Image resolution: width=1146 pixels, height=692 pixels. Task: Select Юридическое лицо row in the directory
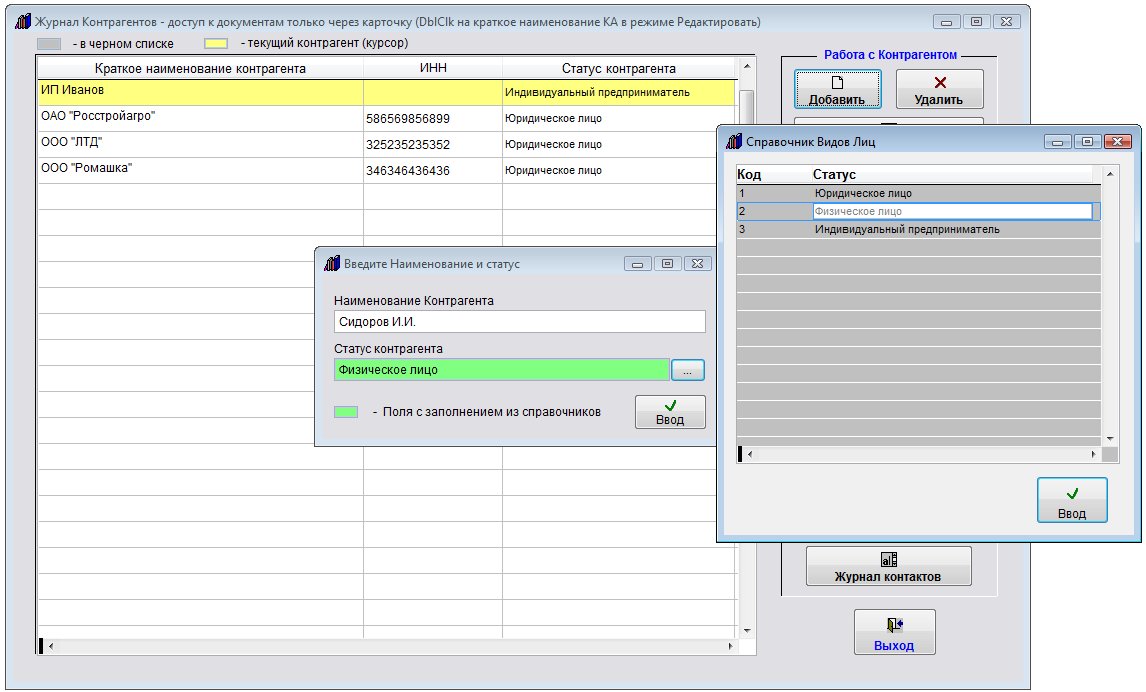[862, 193]
